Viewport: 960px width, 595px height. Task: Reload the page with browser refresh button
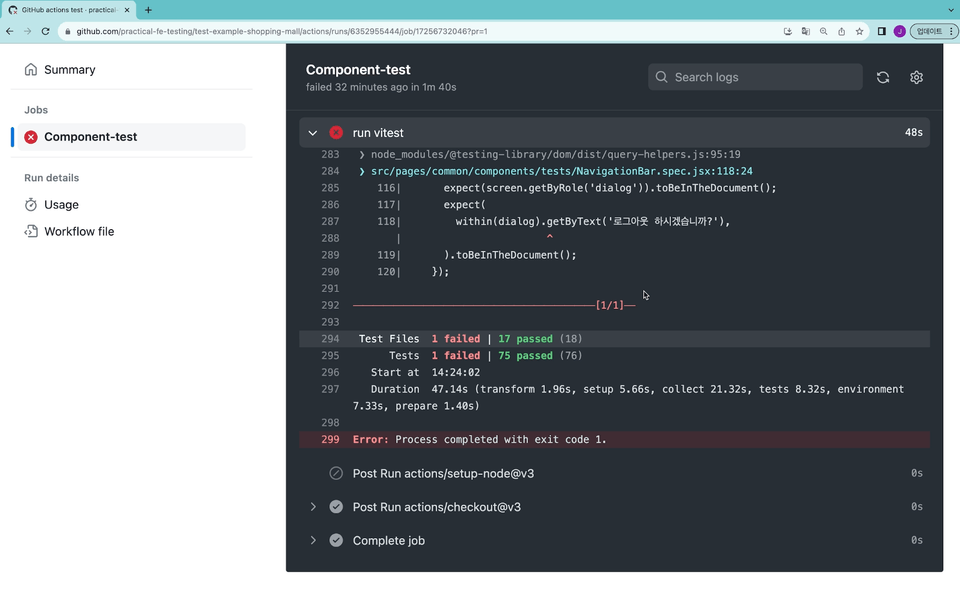coord(45,31)
